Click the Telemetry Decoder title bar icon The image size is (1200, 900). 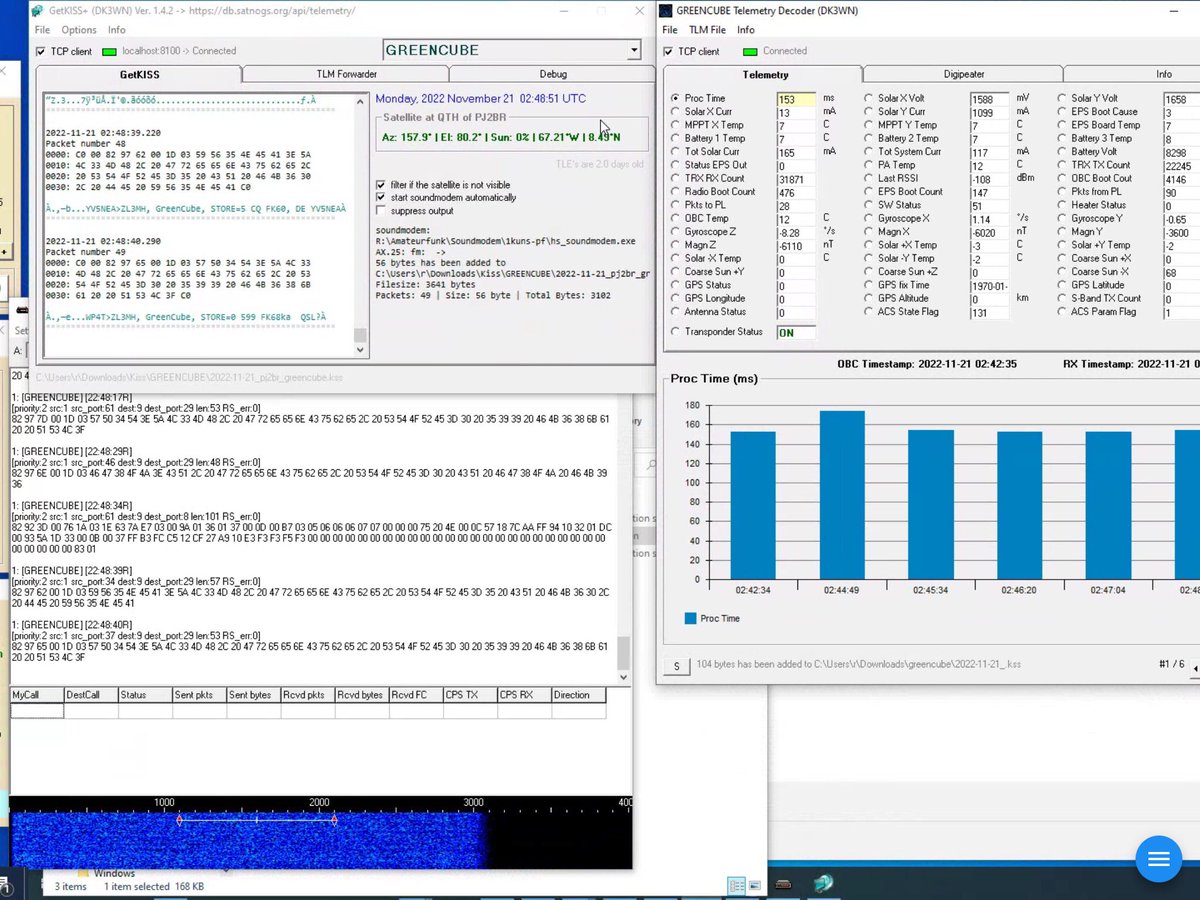click(x=666, y=11)
